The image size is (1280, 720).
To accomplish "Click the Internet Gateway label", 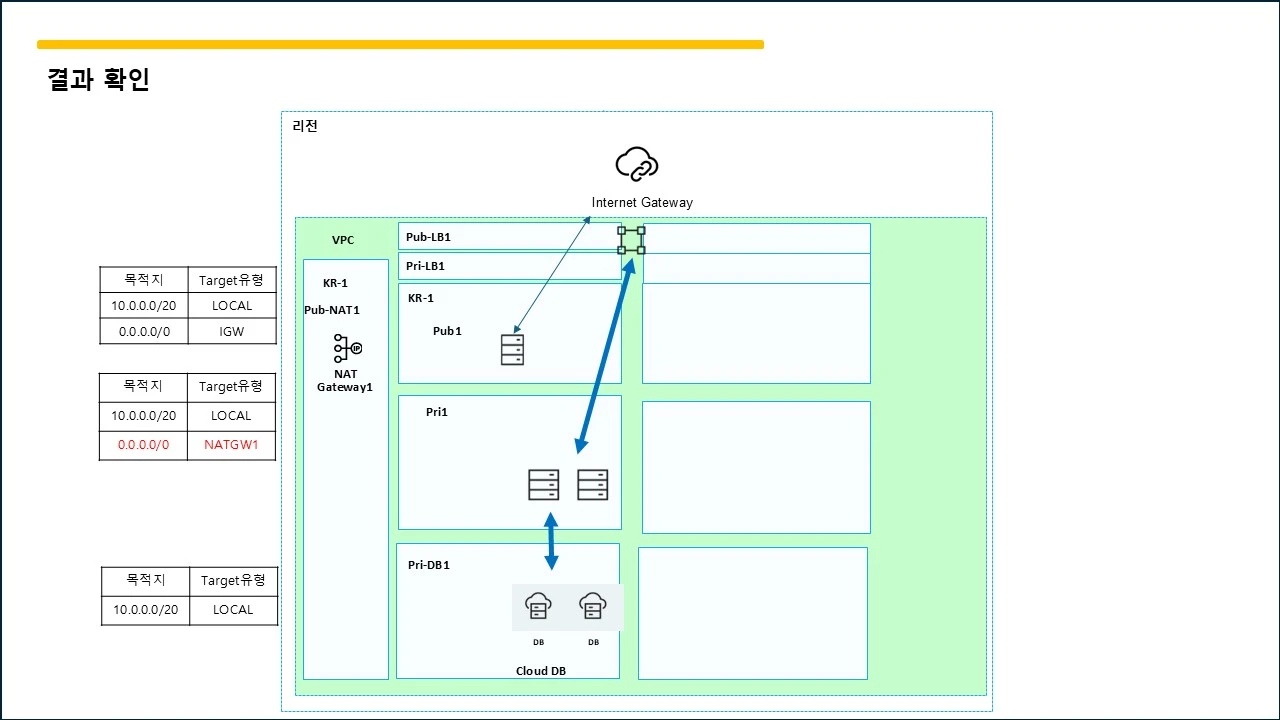I will coord(642,202).
